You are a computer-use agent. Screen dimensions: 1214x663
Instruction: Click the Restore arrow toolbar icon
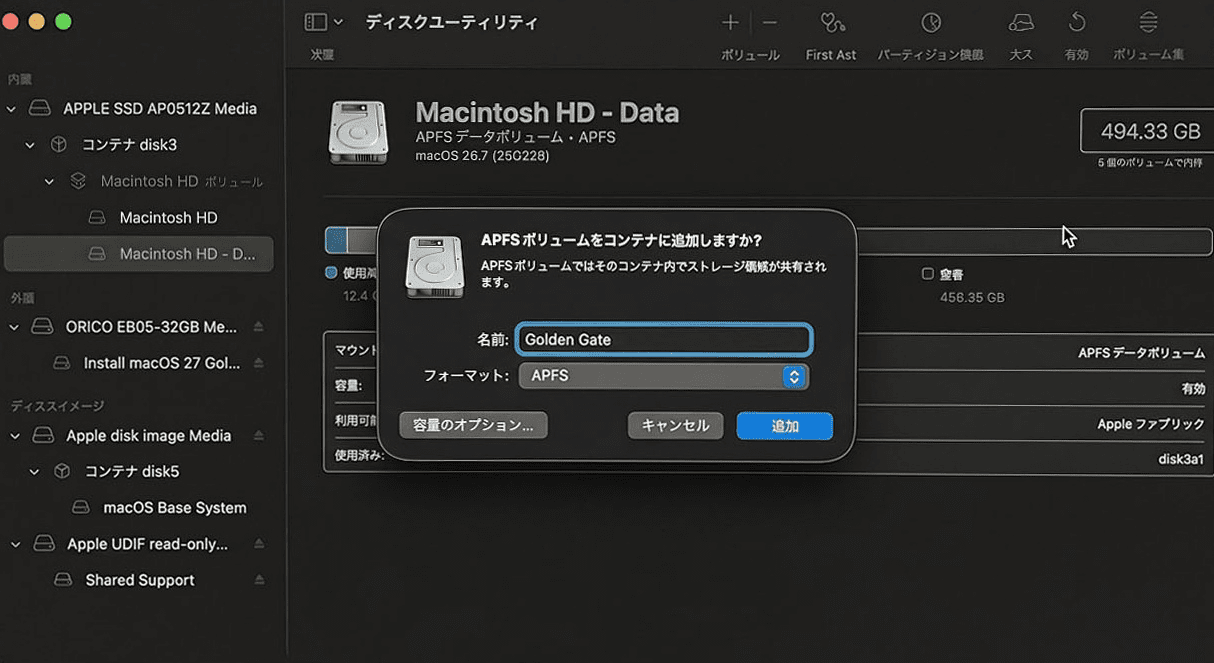(x=1077, y=22)
